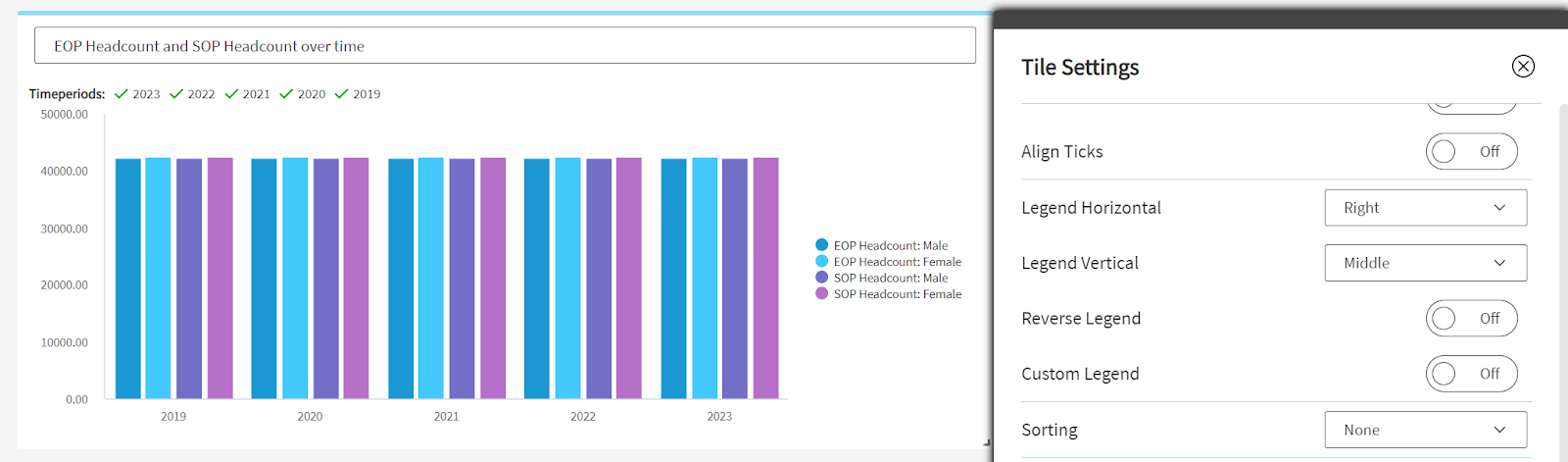Click the chart title input field
The width and height of the screenshot is (1568, 462).
coord(505,46)
